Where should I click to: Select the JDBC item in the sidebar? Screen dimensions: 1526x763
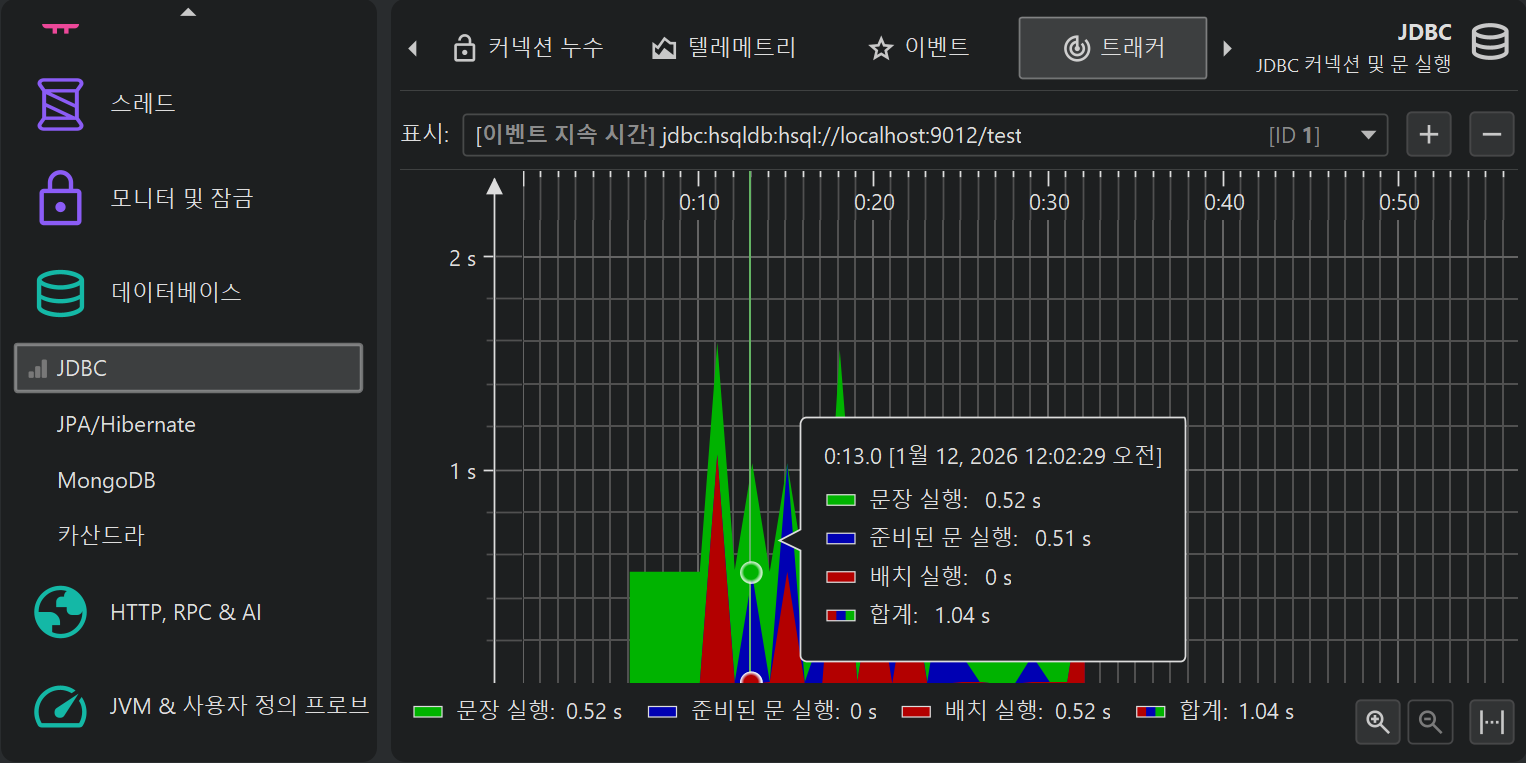coord(188,368)
